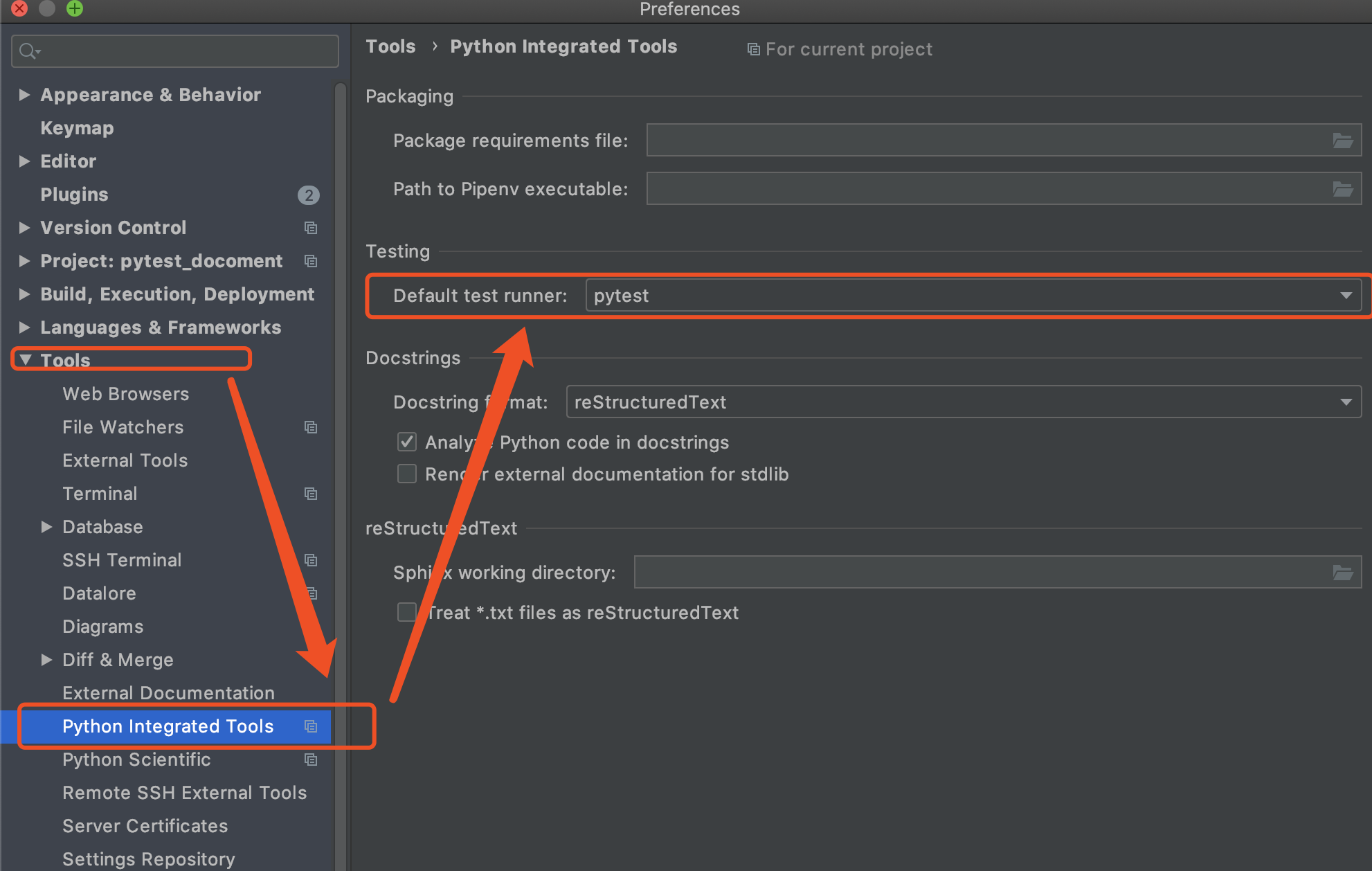The width and height of the screenshot is (1372, 871).
Task: Enable Treat *.txt files as reStructuredText
Action: 407,613
